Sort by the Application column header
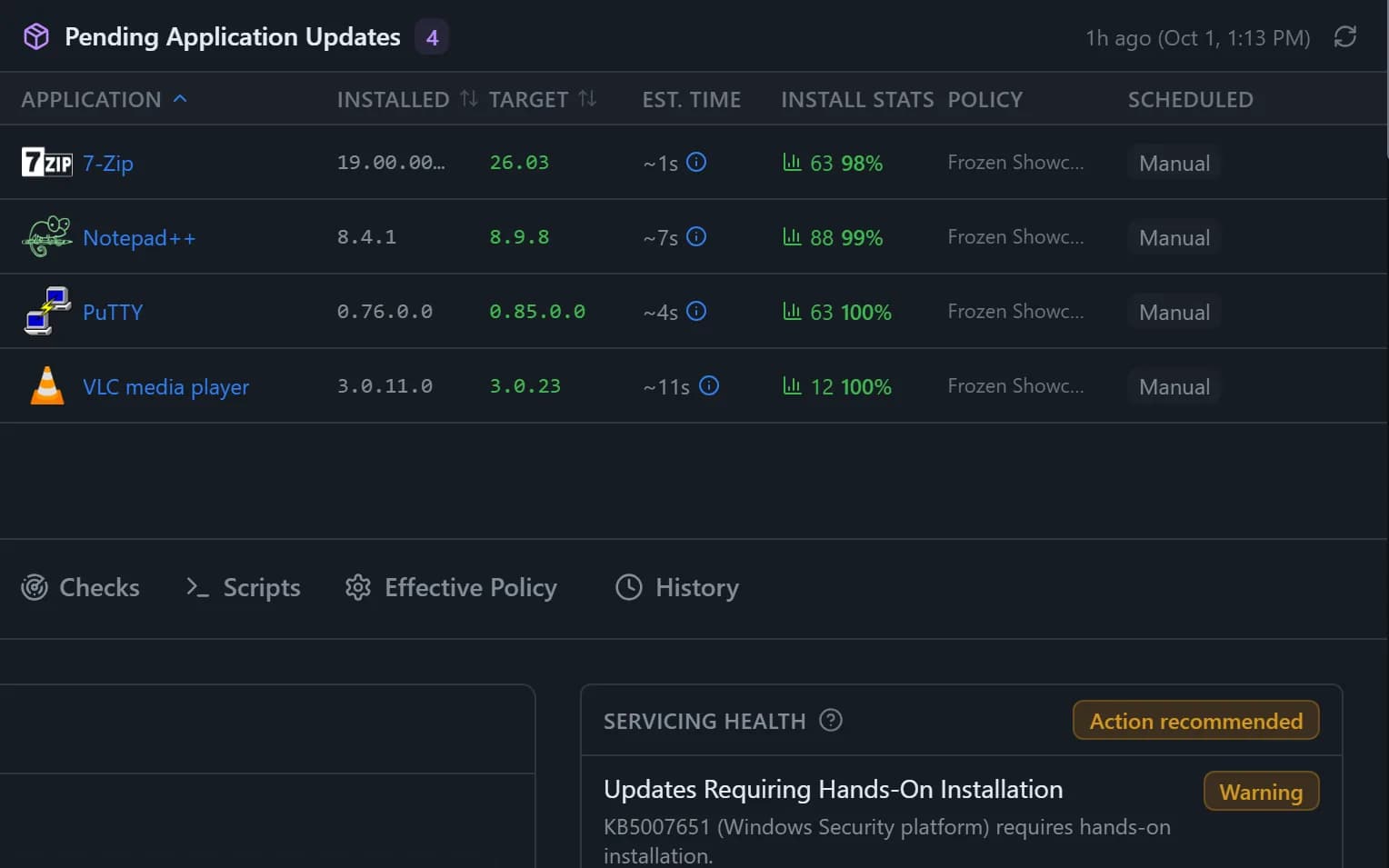This screenshot has height=868, width=1389. pos(104,99)
